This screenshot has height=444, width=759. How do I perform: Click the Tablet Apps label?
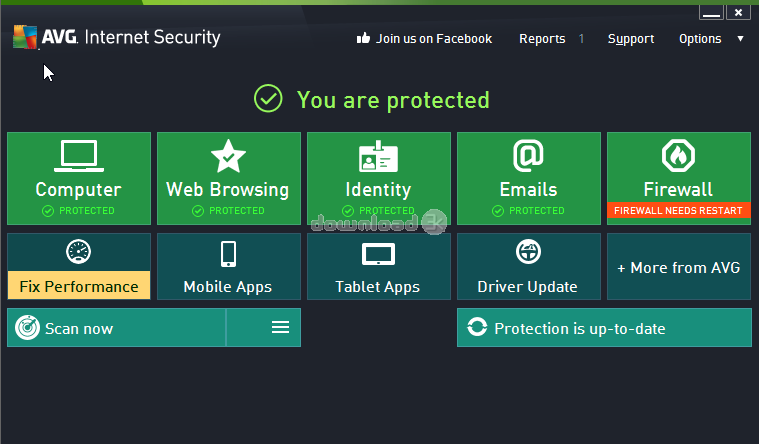click(x=378, y=287)
